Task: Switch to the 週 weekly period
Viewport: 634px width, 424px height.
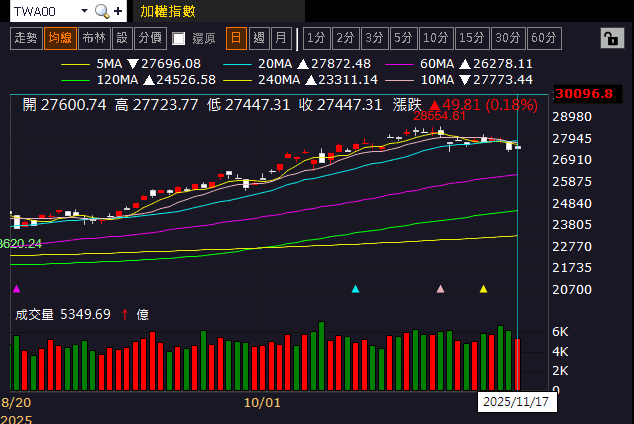Action: tap(259, 38)
